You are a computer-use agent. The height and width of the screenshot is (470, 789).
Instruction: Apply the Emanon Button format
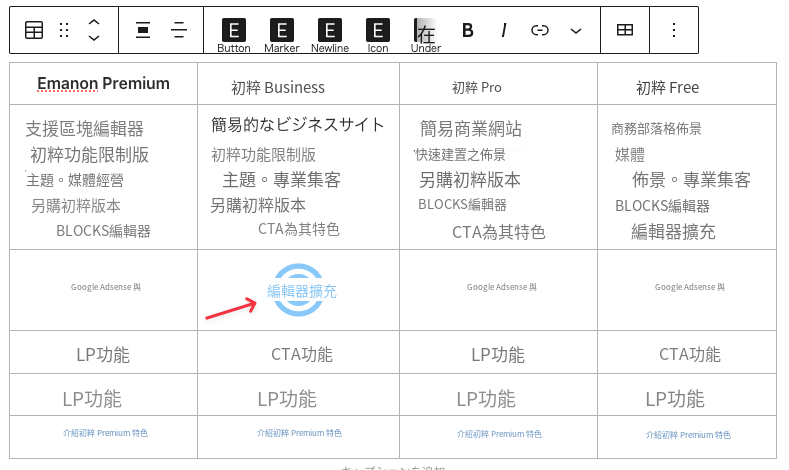pyautogui.click(x=234, y=35)
